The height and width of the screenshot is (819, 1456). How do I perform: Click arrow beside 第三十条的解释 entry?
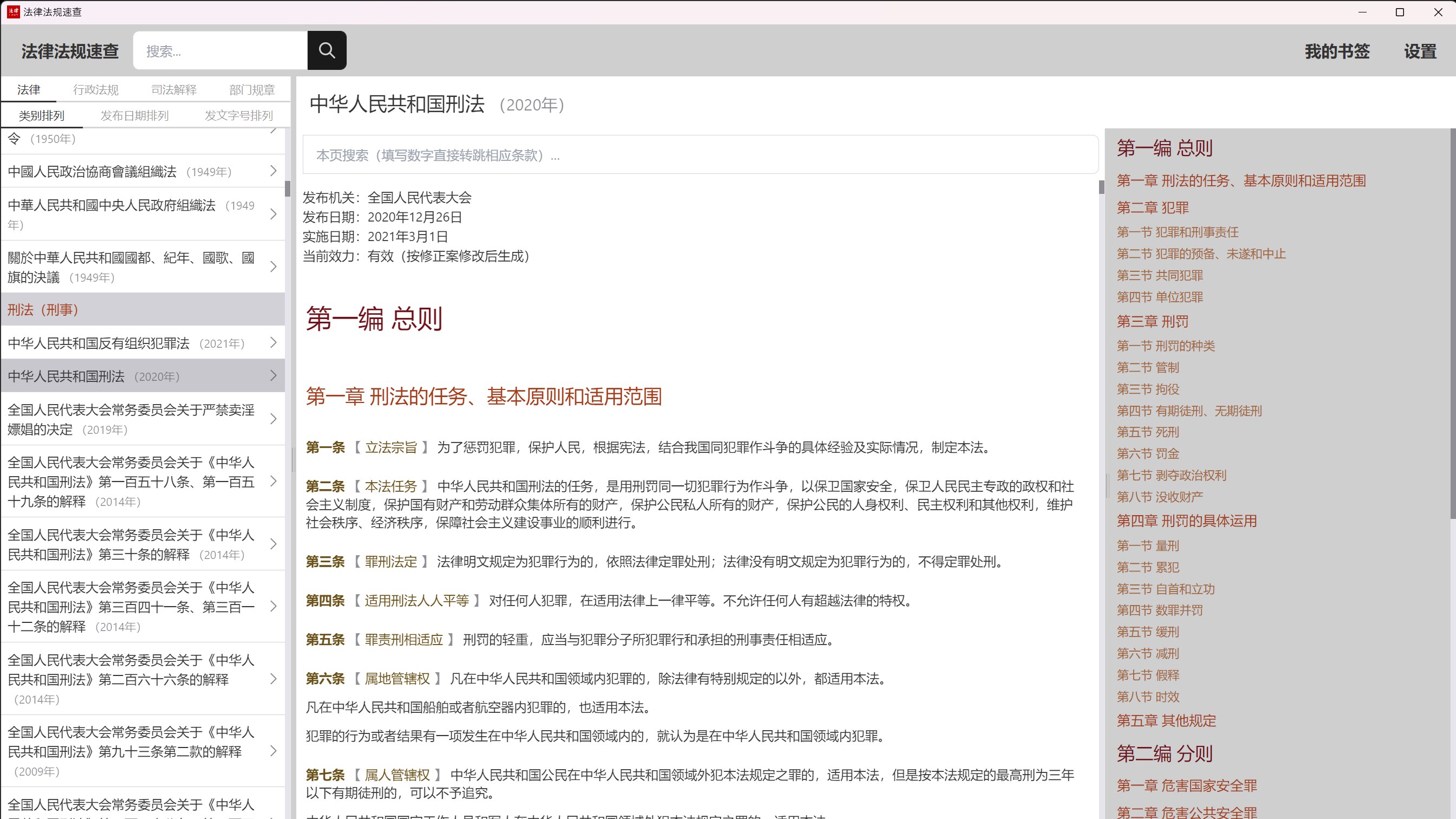273,544
